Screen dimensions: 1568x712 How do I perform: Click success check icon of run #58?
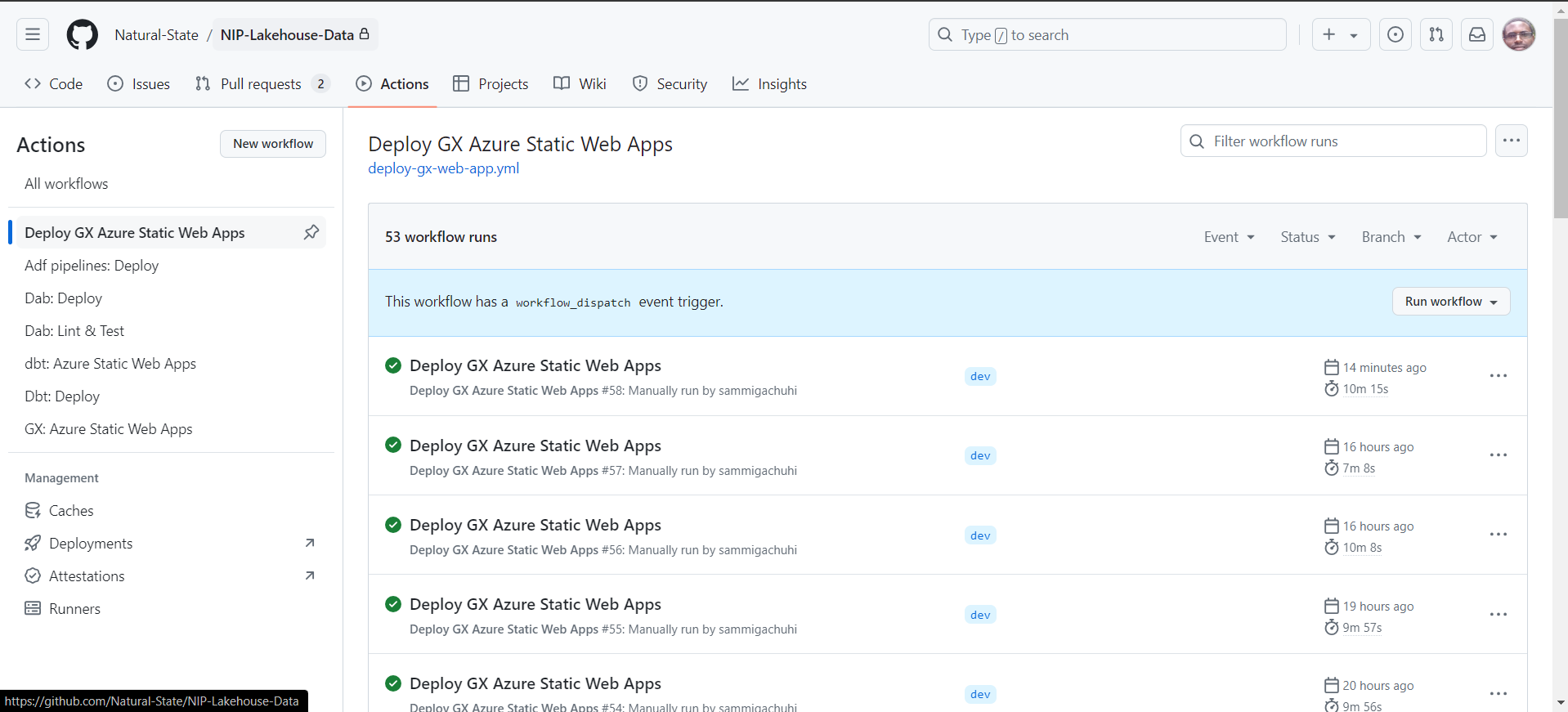pyautogui.click(x=393, y=365)
